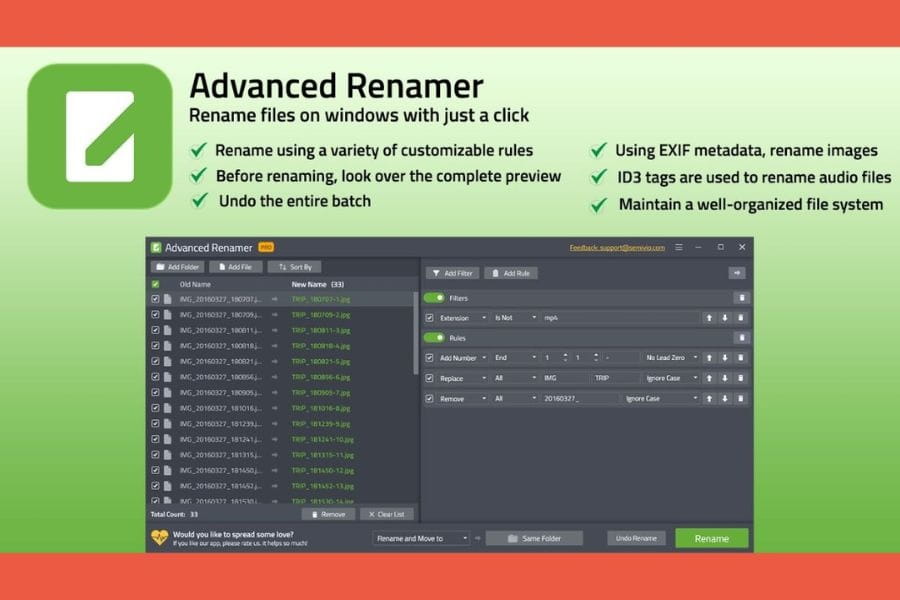Move the Add Number rule down

[x=724, y=357]
